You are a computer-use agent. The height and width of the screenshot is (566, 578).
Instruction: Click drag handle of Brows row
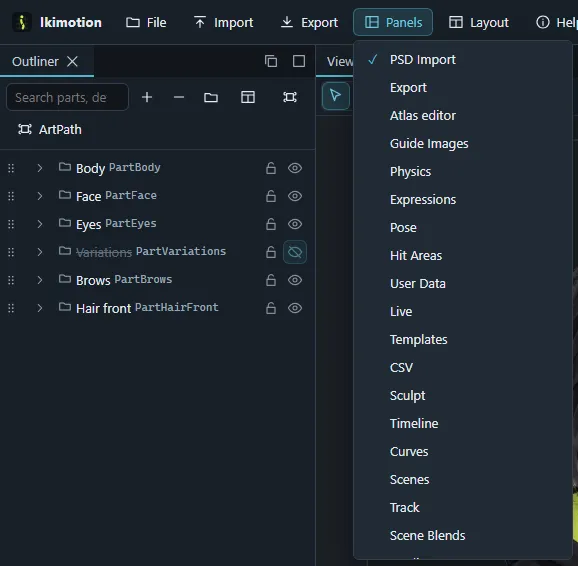pos(11,280)
